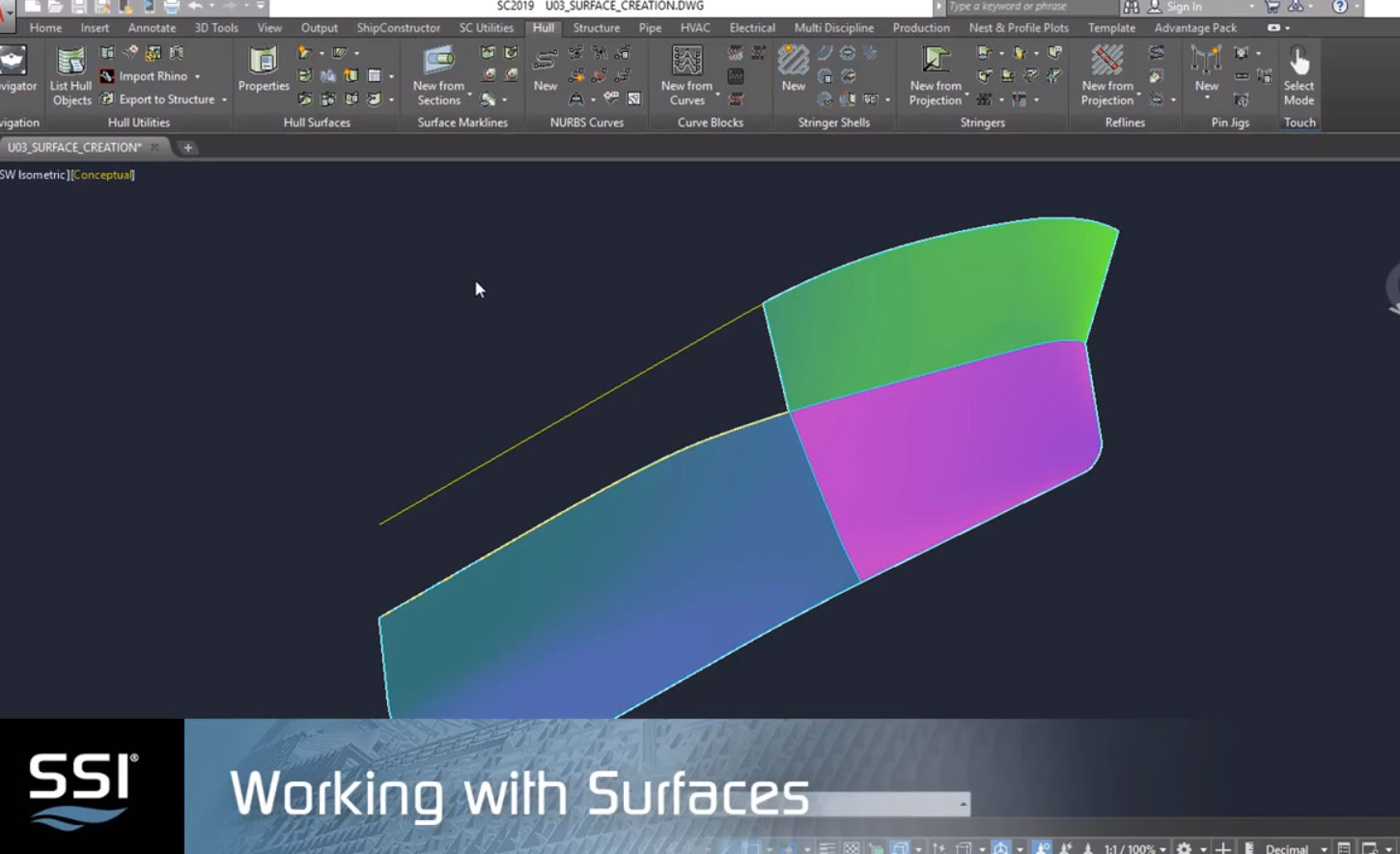
Task: Expand the Export to Structure dropdown arrow
Action: 224,100
